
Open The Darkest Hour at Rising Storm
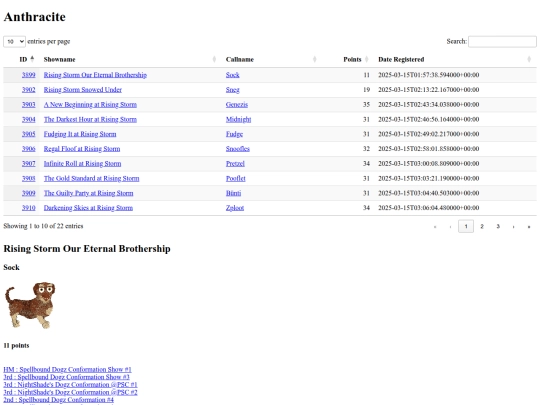click(x=90, y=120)
